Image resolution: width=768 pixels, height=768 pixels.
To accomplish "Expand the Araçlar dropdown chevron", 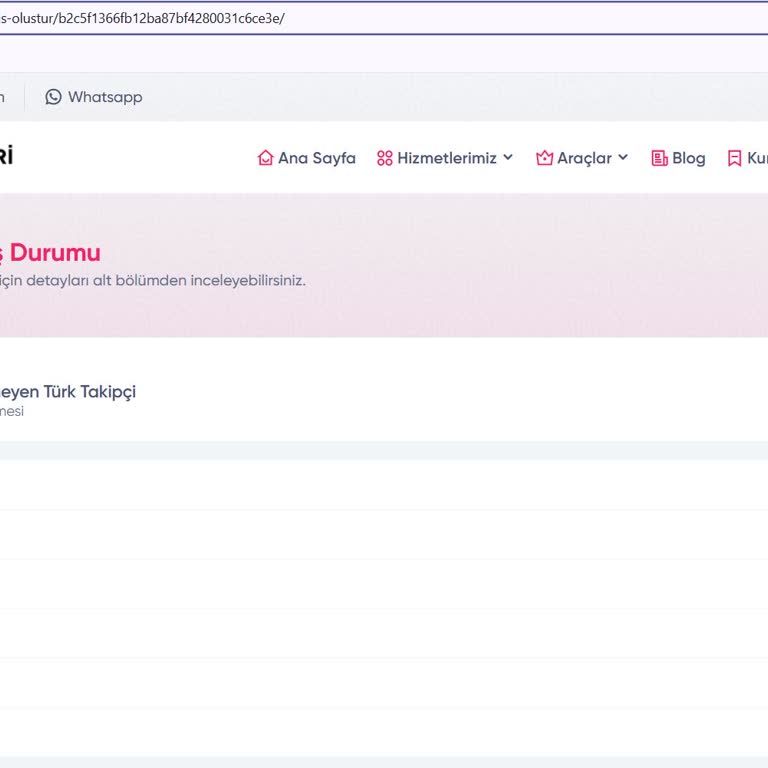I will pyautogui.click(x=623, y=158).
